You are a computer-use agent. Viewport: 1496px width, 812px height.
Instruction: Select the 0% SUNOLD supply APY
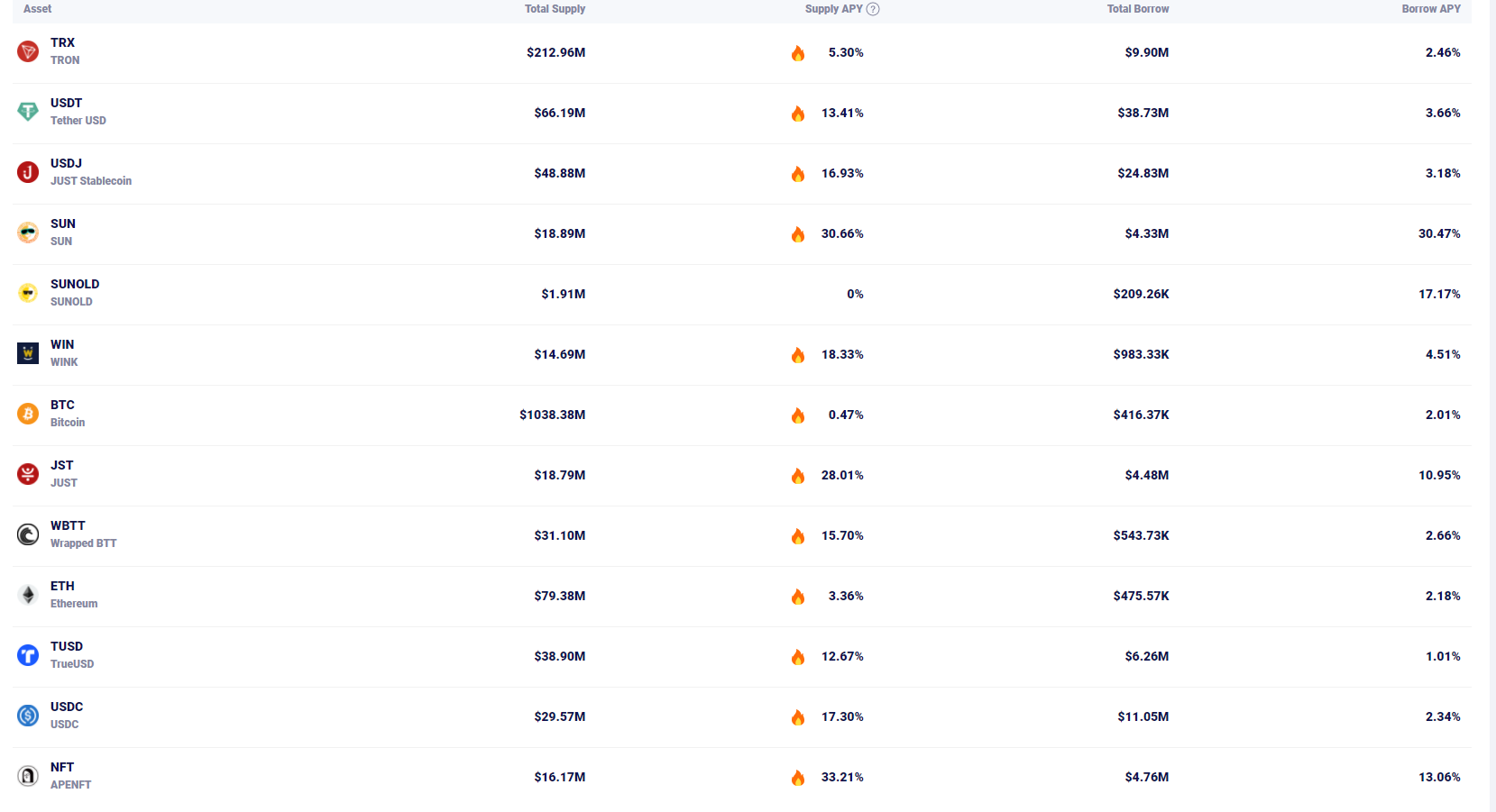point(855,294)
